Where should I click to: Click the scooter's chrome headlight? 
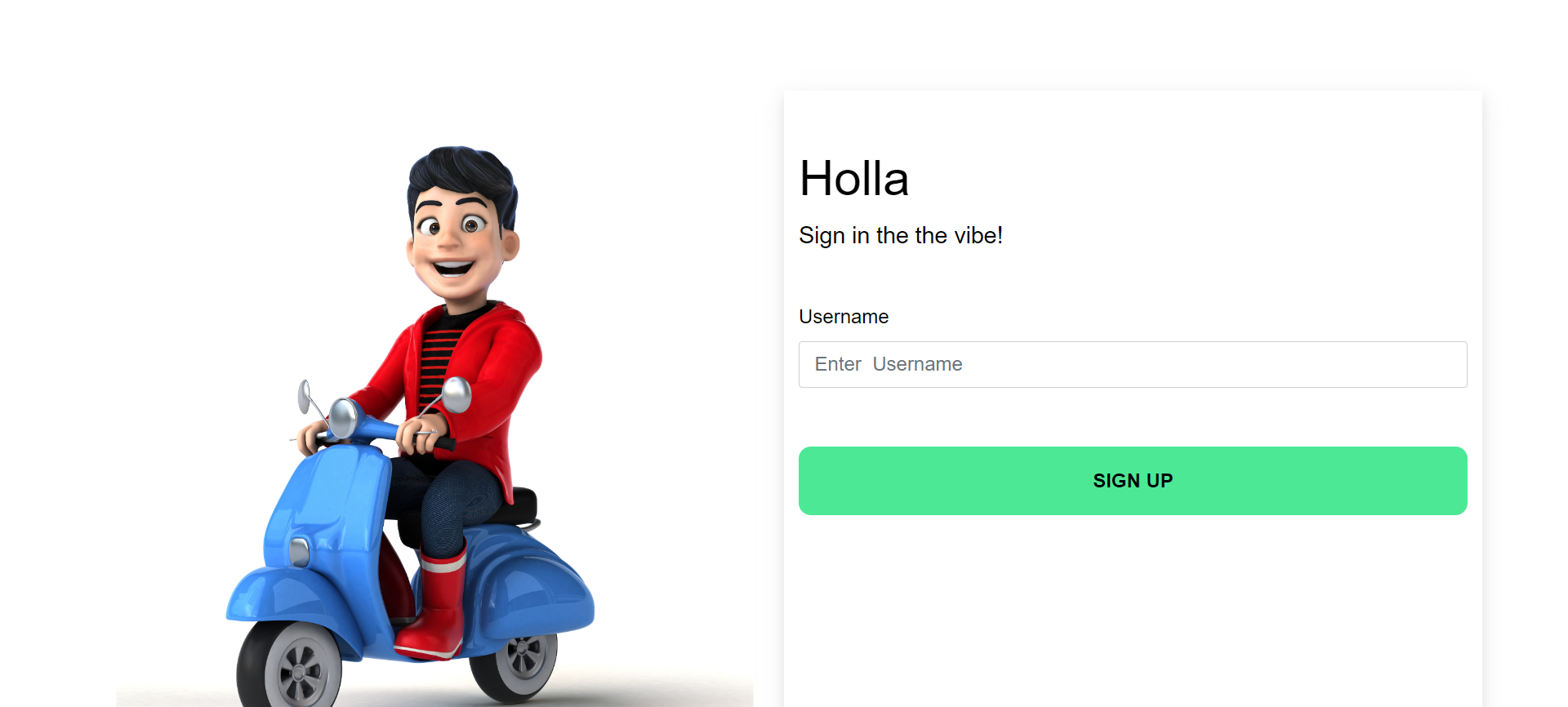[344, 417]
